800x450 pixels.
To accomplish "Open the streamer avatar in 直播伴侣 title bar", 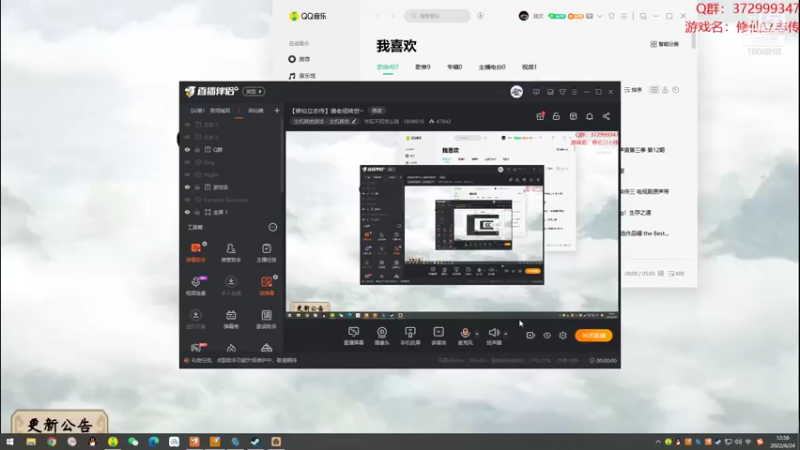I will point(516,92).
